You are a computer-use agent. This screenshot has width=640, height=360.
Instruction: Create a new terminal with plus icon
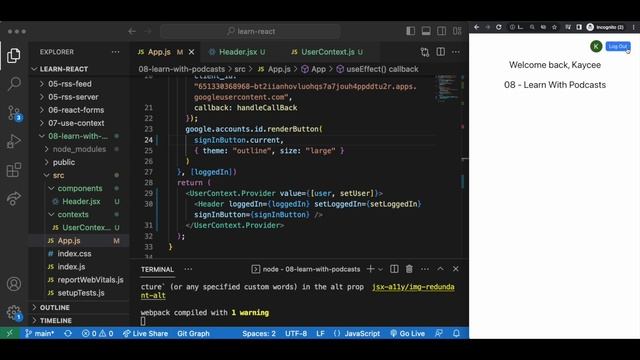370,269
